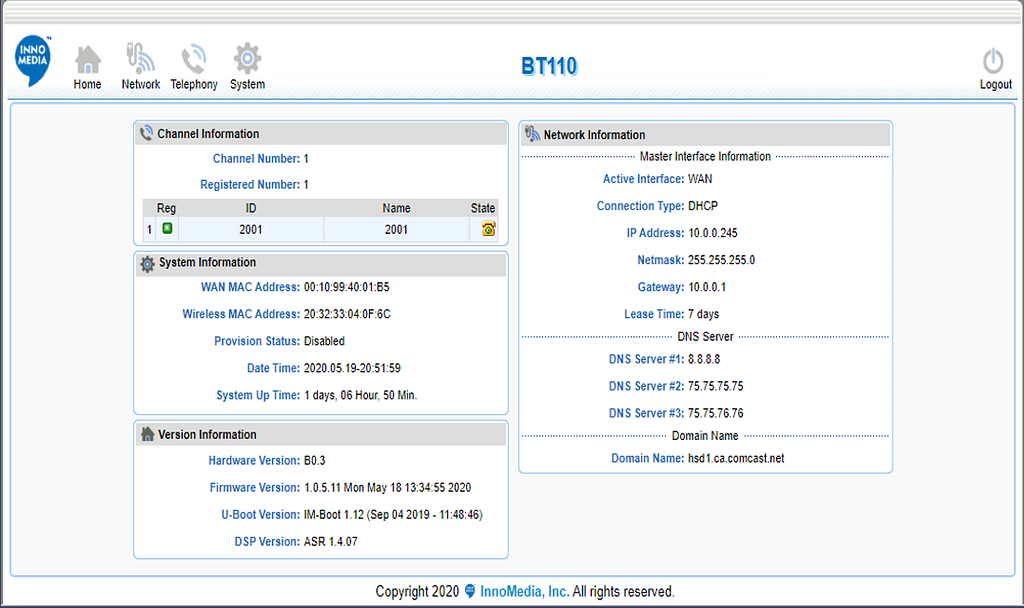Click the small InnoMedia footer logo

(x=470, y=591)
